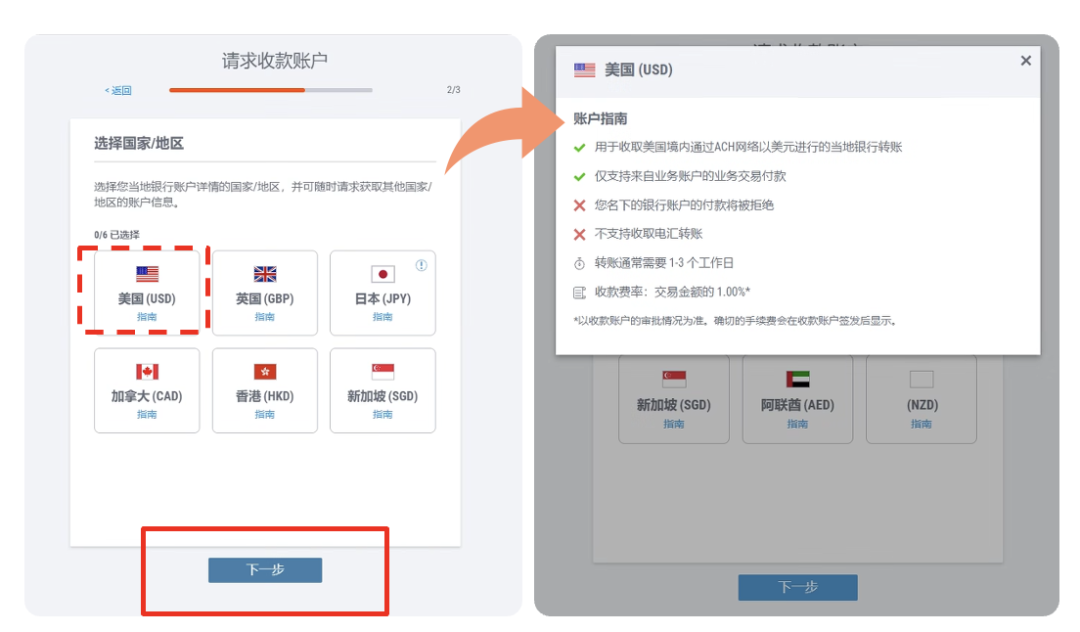Click the 转账通常需要 1-3 个工作日 text
This screenshot has width=1080, height=632.
(x=664, y=263)
